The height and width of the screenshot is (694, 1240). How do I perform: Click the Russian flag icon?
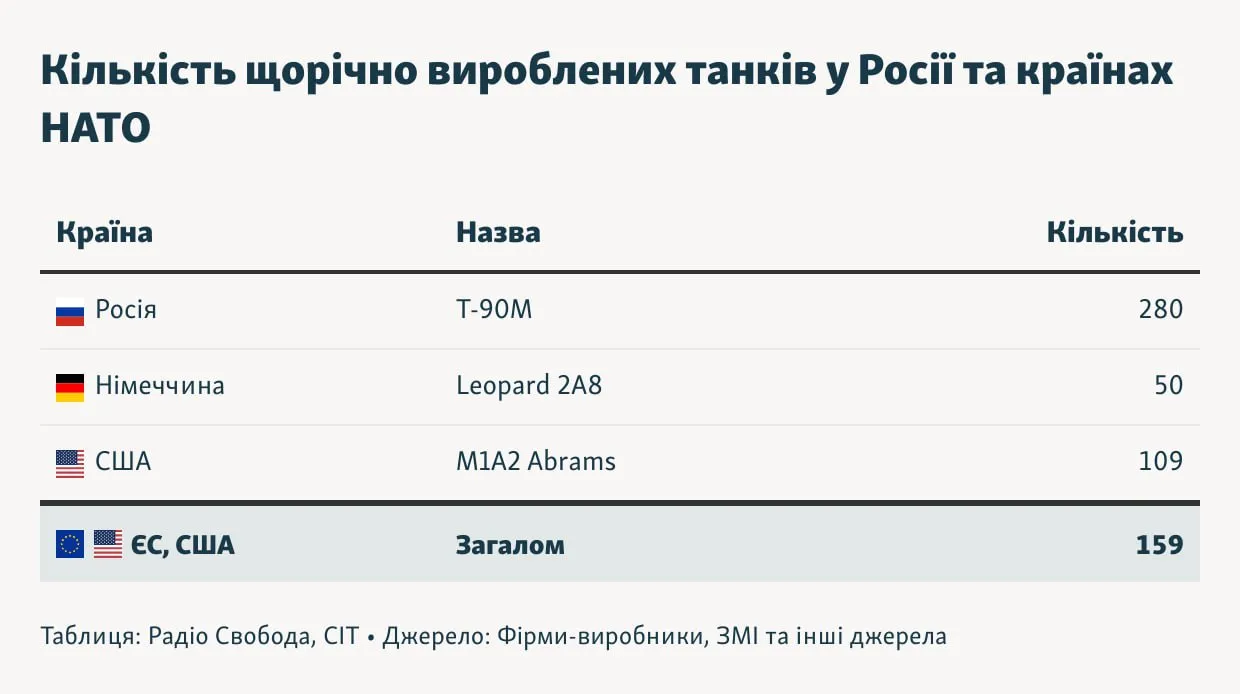[70, 312]
